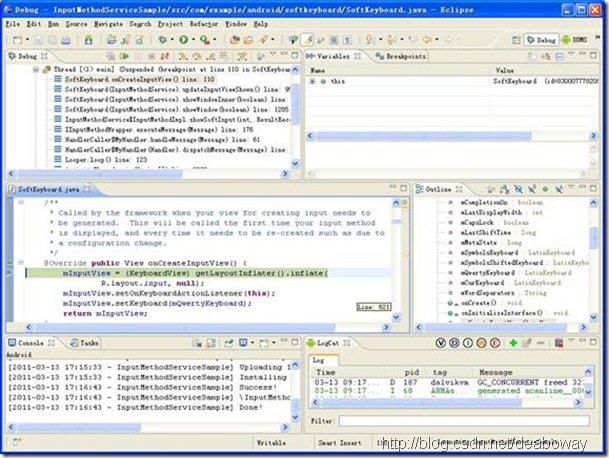Open the New file dropdown arrow
Image resolution: width=609 pixels, height=458 pixels.
[x=27, y=40]
